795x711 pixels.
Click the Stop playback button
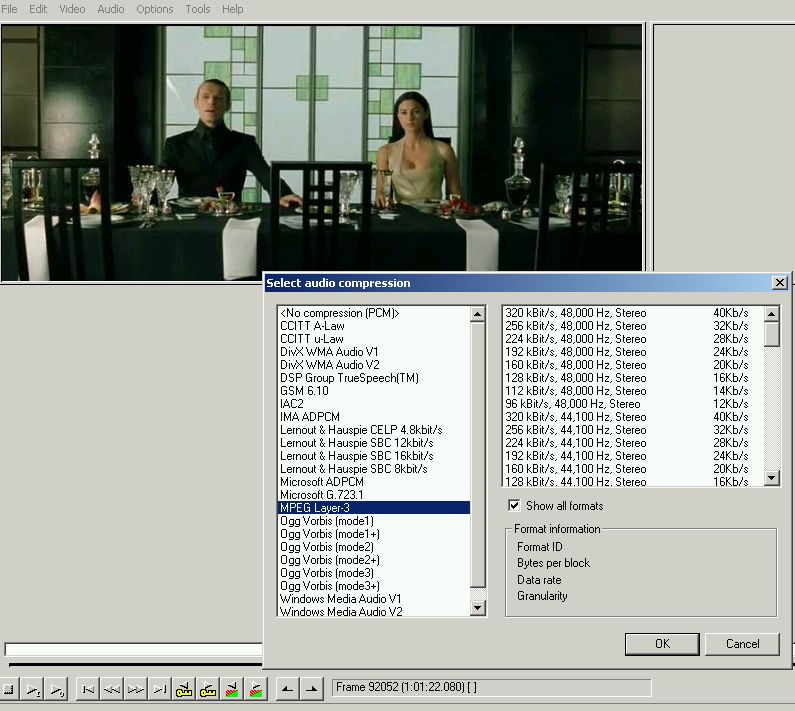click(x=8, y=689)
